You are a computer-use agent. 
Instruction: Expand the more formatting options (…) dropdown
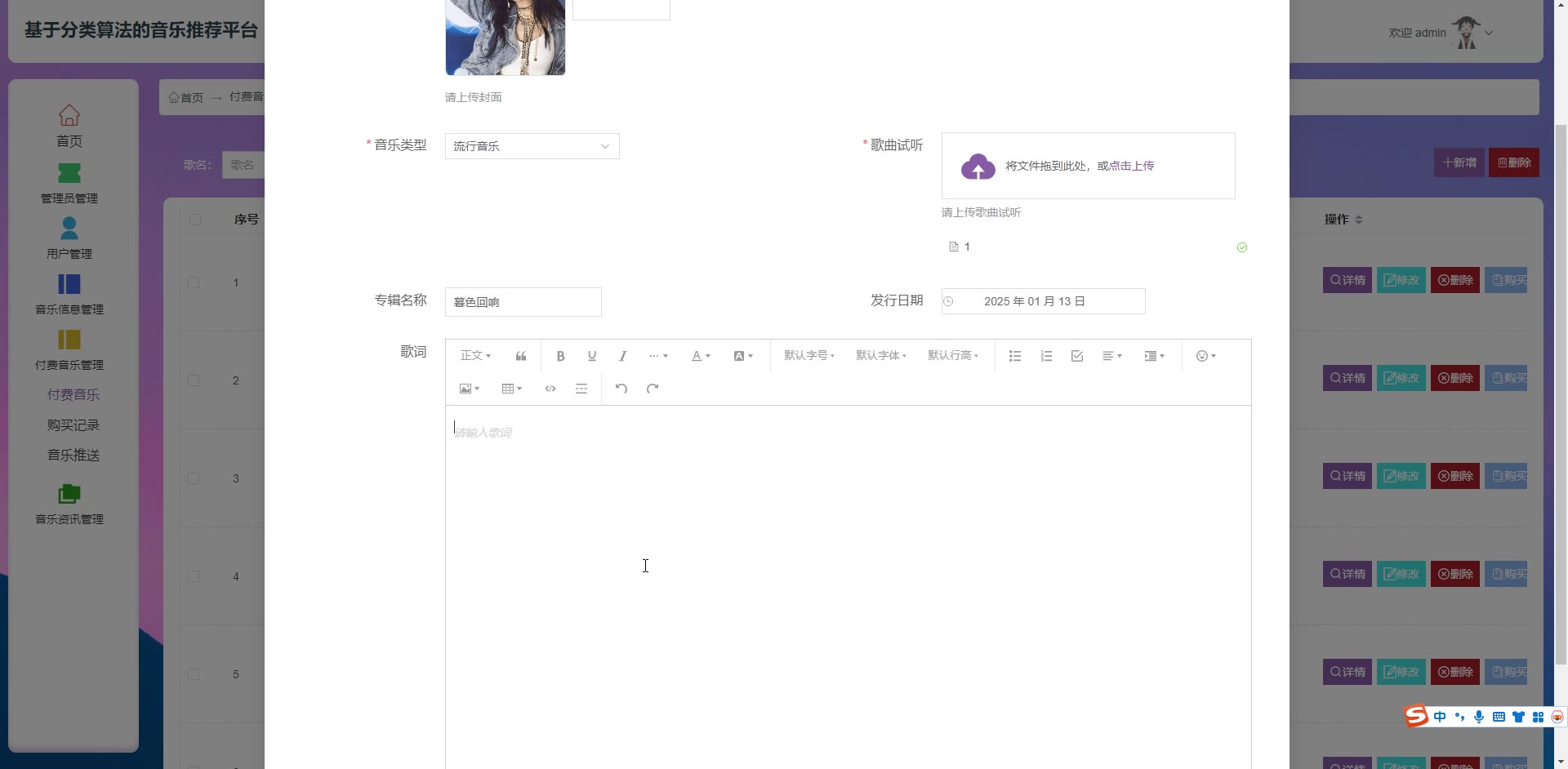(658, 356)
